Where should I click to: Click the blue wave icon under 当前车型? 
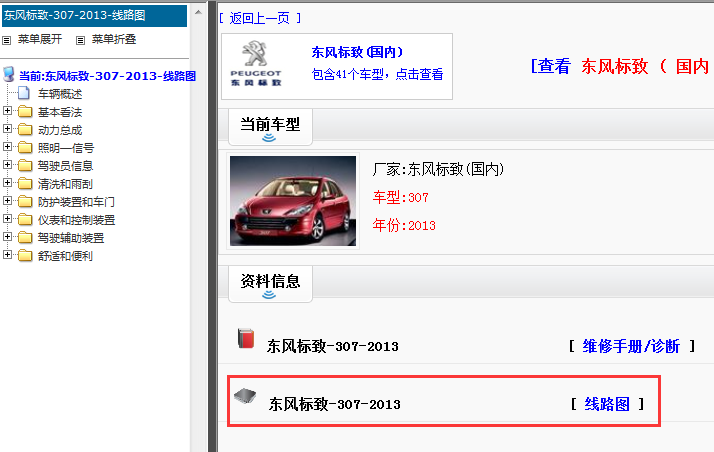(x=269, y=137)
